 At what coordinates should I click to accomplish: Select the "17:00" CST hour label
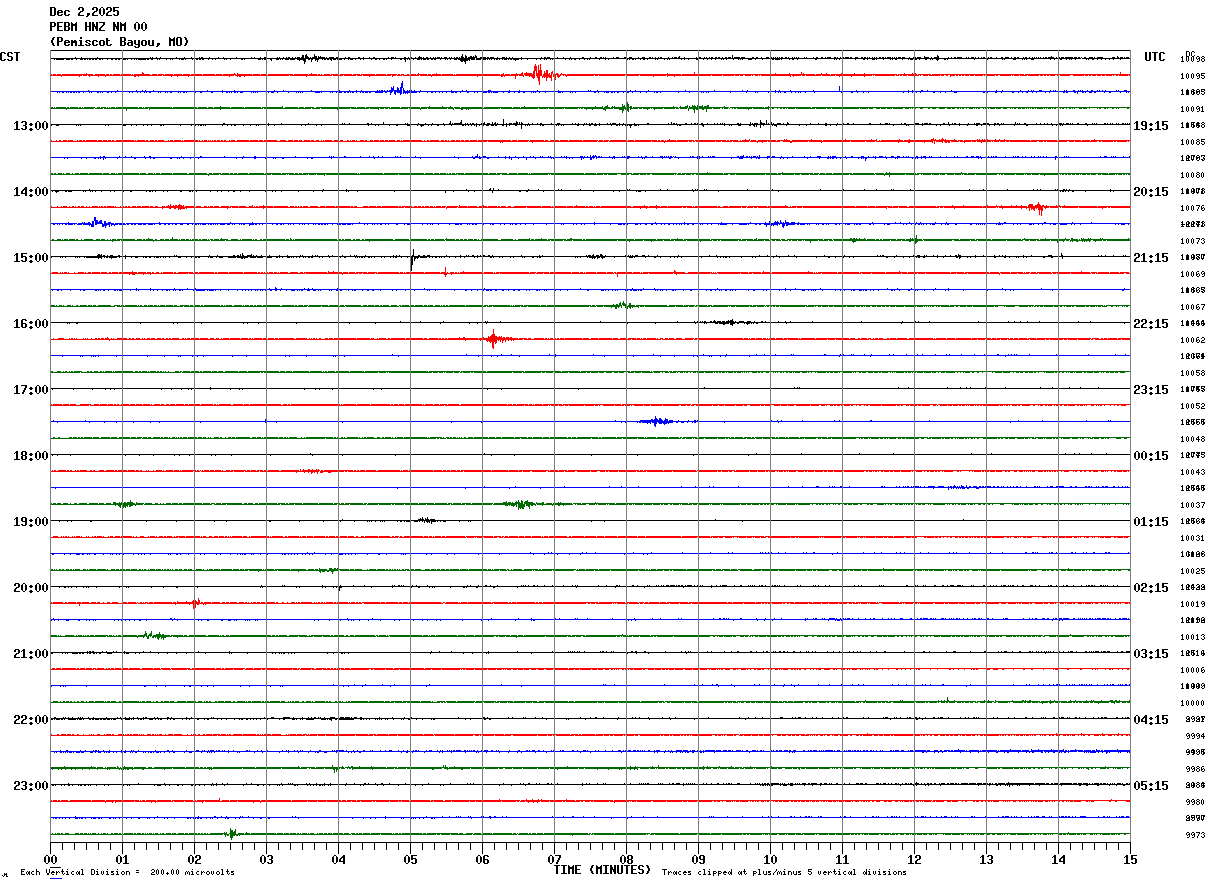30,389
